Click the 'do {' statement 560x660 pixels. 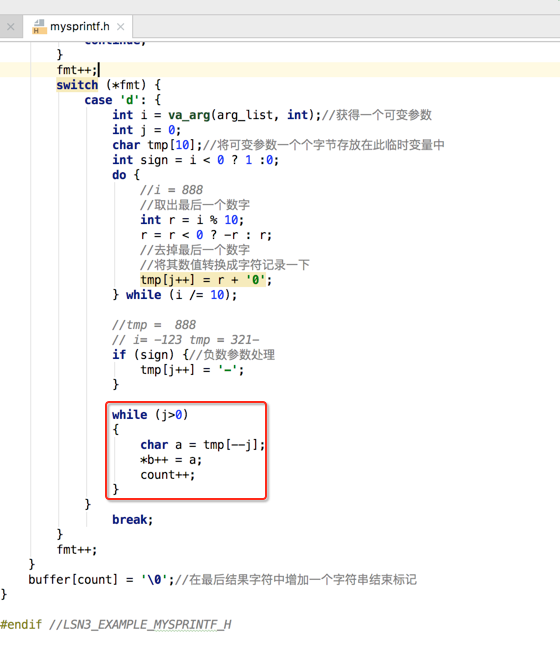coord(126,175)
